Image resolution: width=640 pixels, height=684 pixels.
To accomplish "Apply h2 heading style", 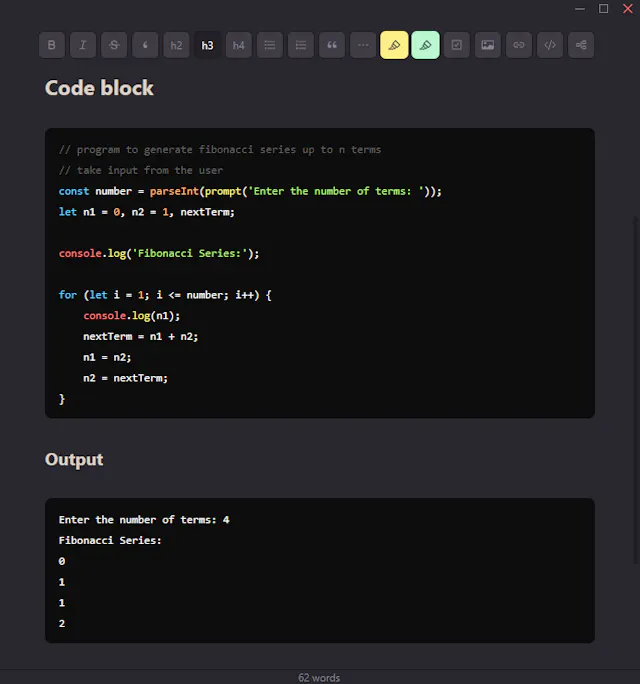I will [176, 45].
